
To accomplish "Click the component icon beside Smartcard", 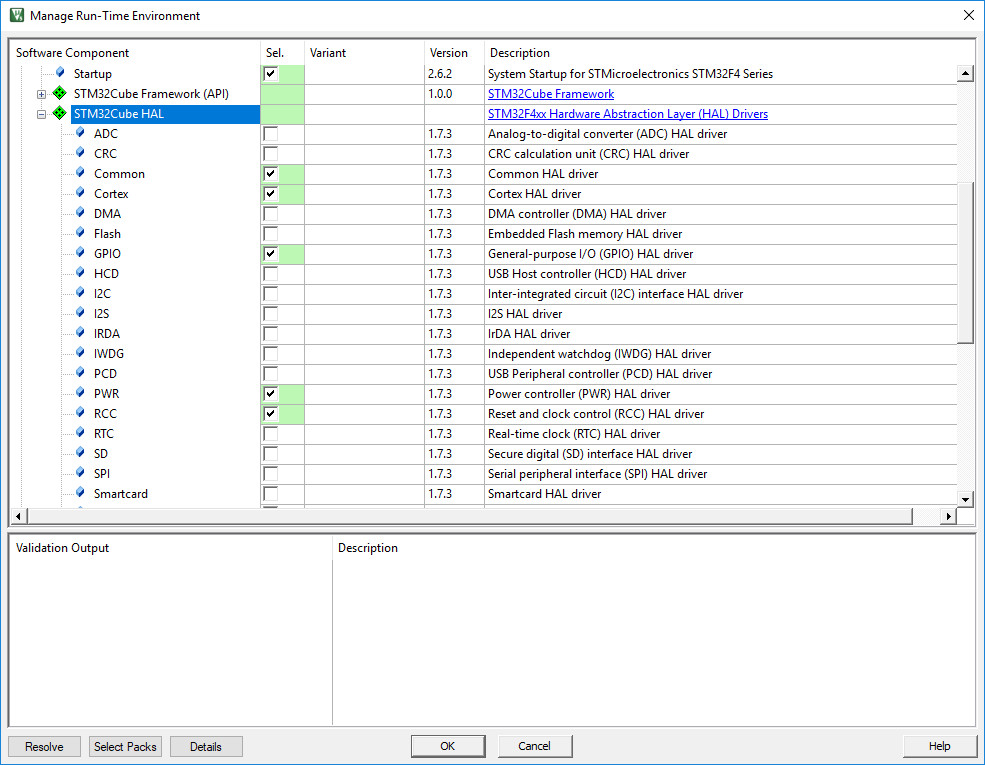I will point(80,492).
